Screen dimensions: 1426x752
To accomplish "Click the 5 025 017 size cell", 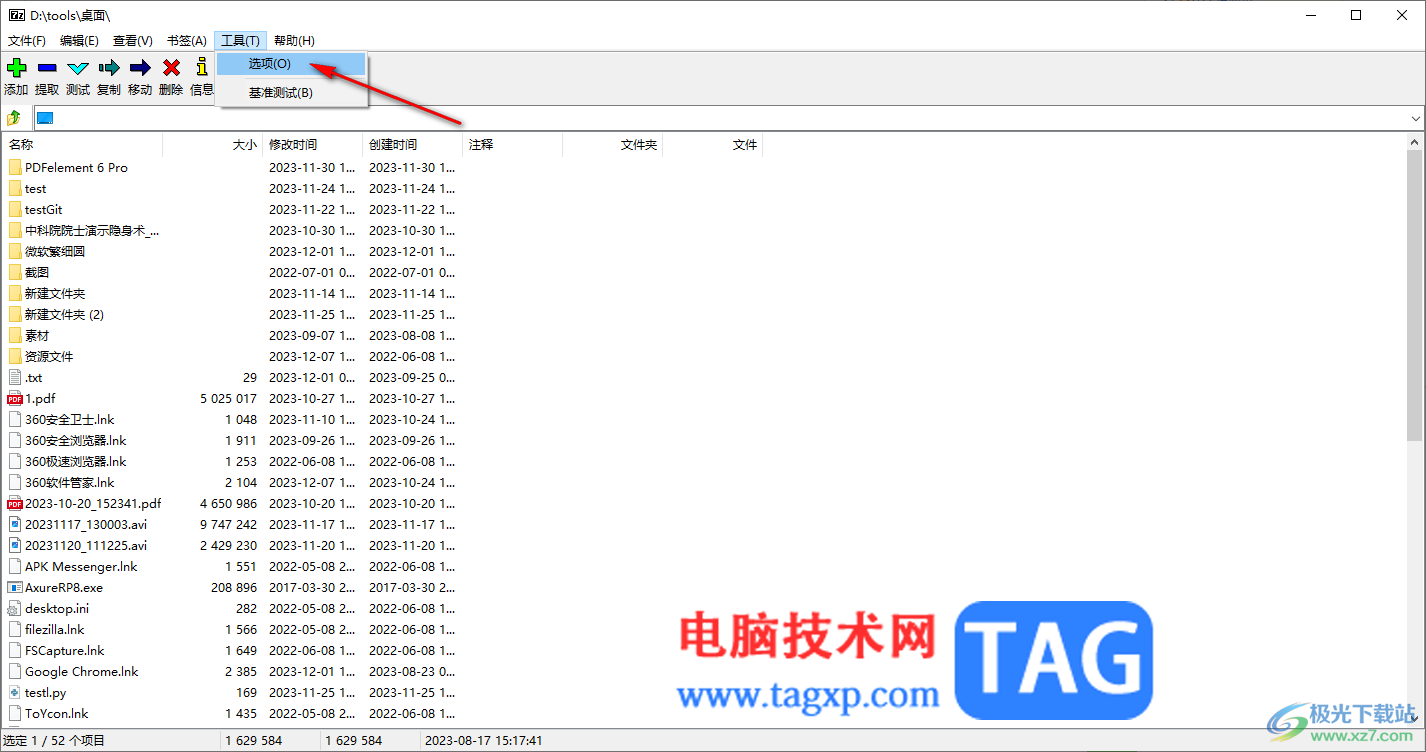I will click(228, 398).
